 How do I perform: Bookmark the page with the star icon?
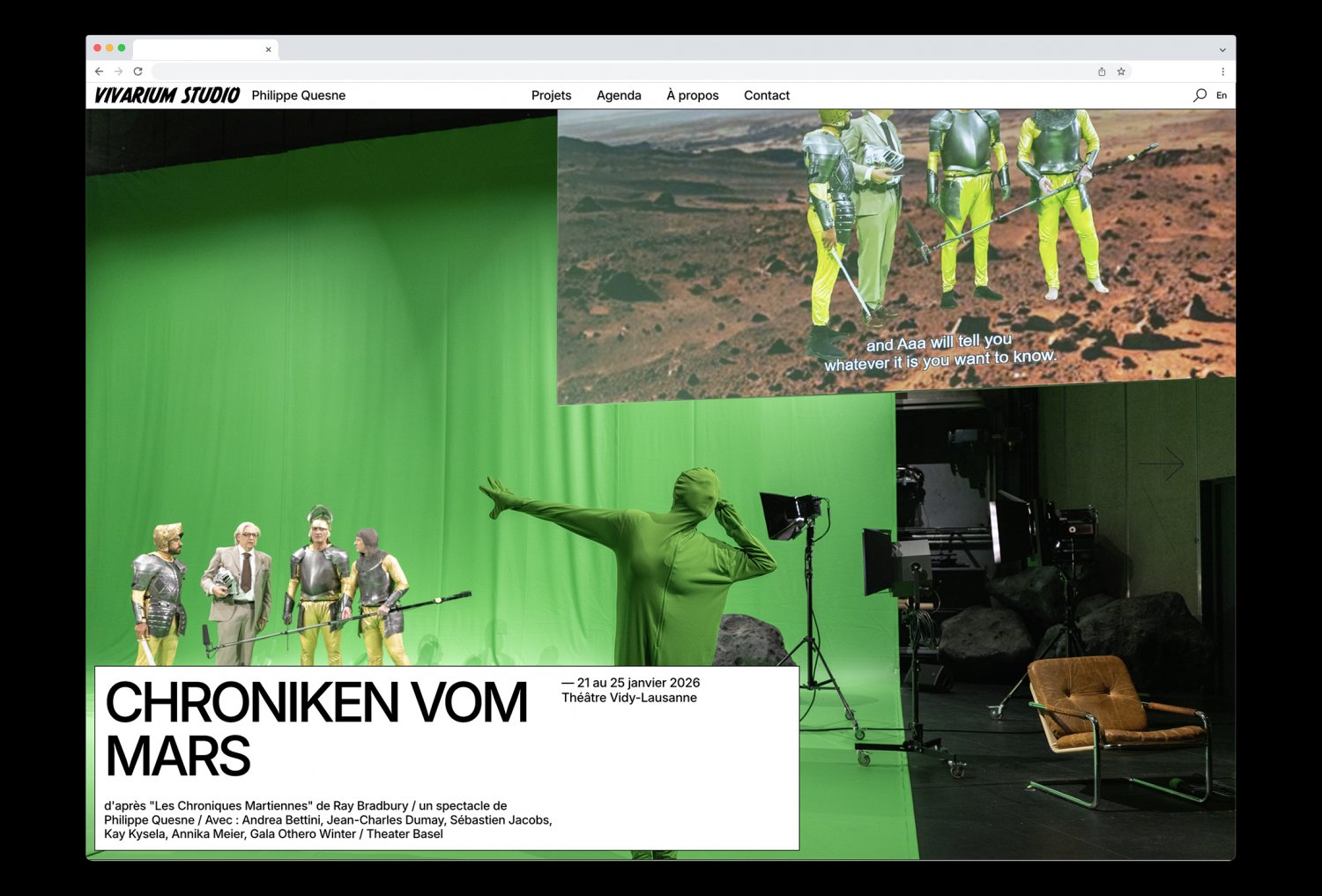(1121, 71)
